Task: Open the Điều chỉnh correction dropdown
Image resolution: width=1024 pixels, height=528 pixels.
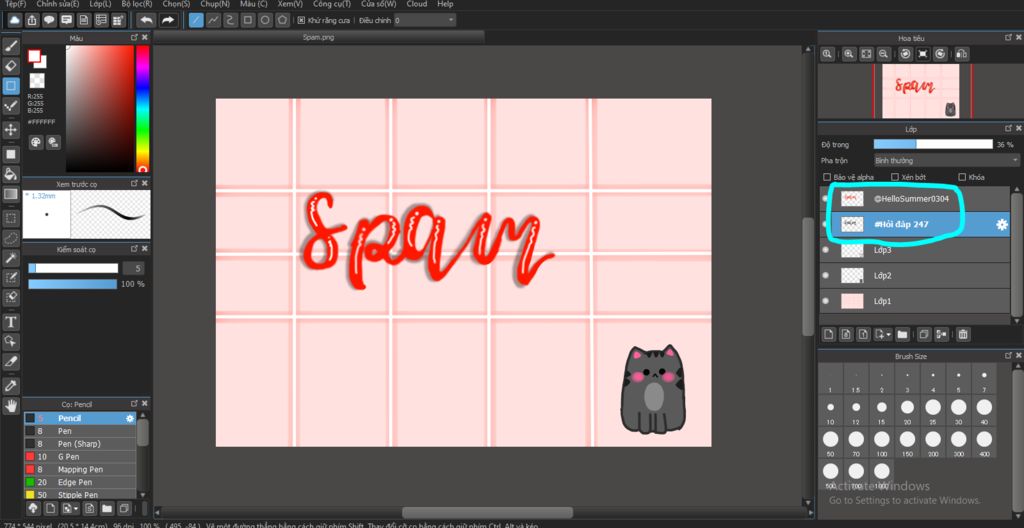Action: (424, 20)
